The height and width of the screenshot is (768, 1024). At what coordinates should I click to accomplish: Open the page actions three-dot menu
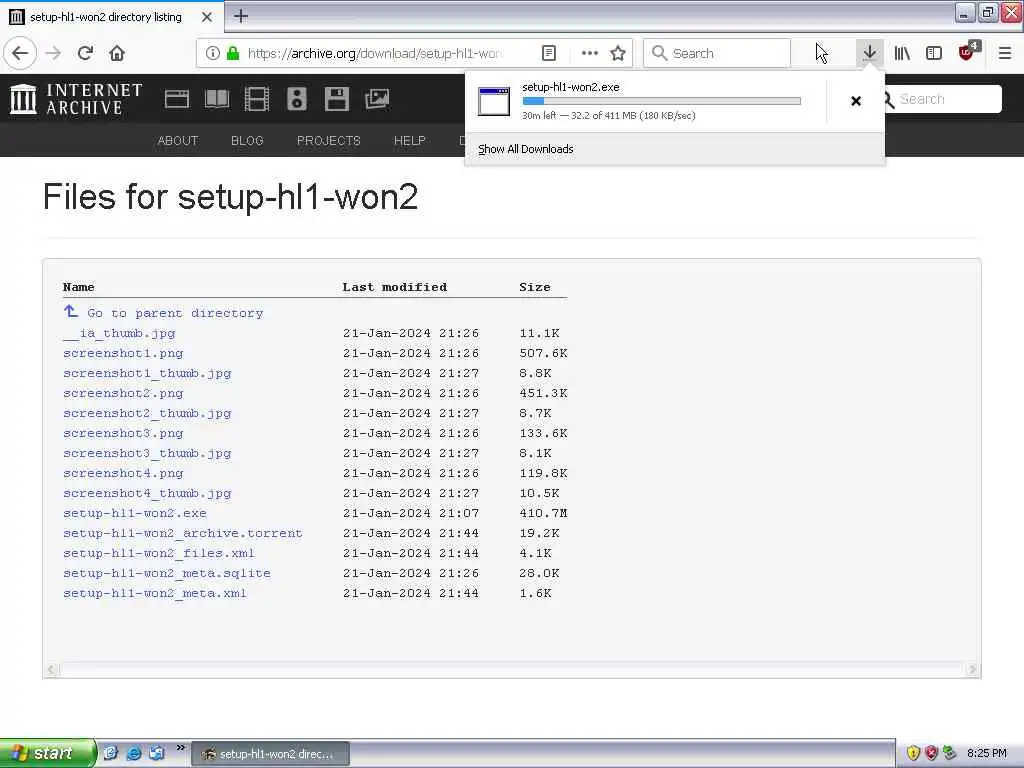point(589,53)
